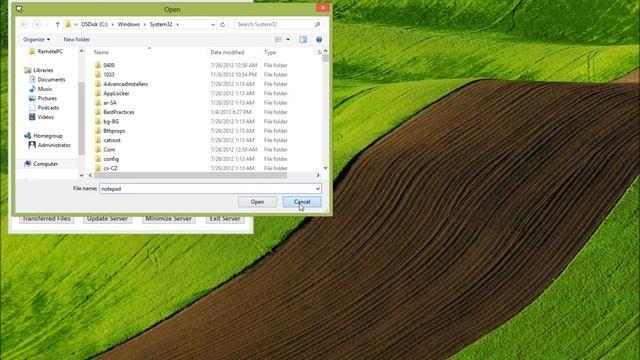
Task: Expand the File name combo box dropdown
Action: (317, 189)
